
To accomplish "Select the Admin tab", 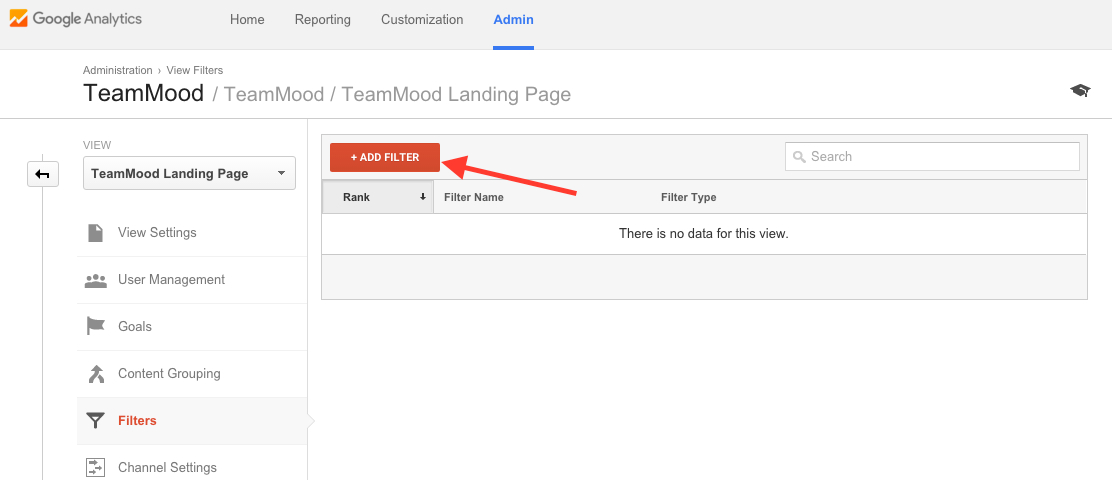I will tap(513, 20).
